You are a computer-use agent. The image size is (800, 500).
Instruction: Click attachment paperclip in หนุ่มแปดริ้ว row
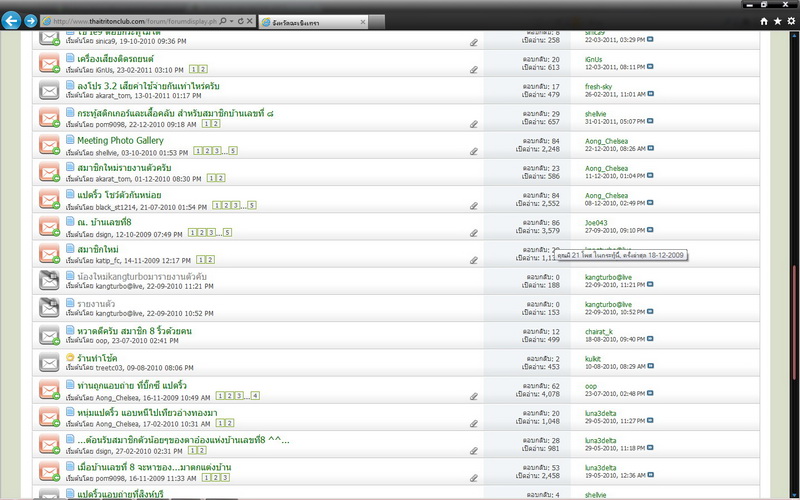click(x=474, y=424)
